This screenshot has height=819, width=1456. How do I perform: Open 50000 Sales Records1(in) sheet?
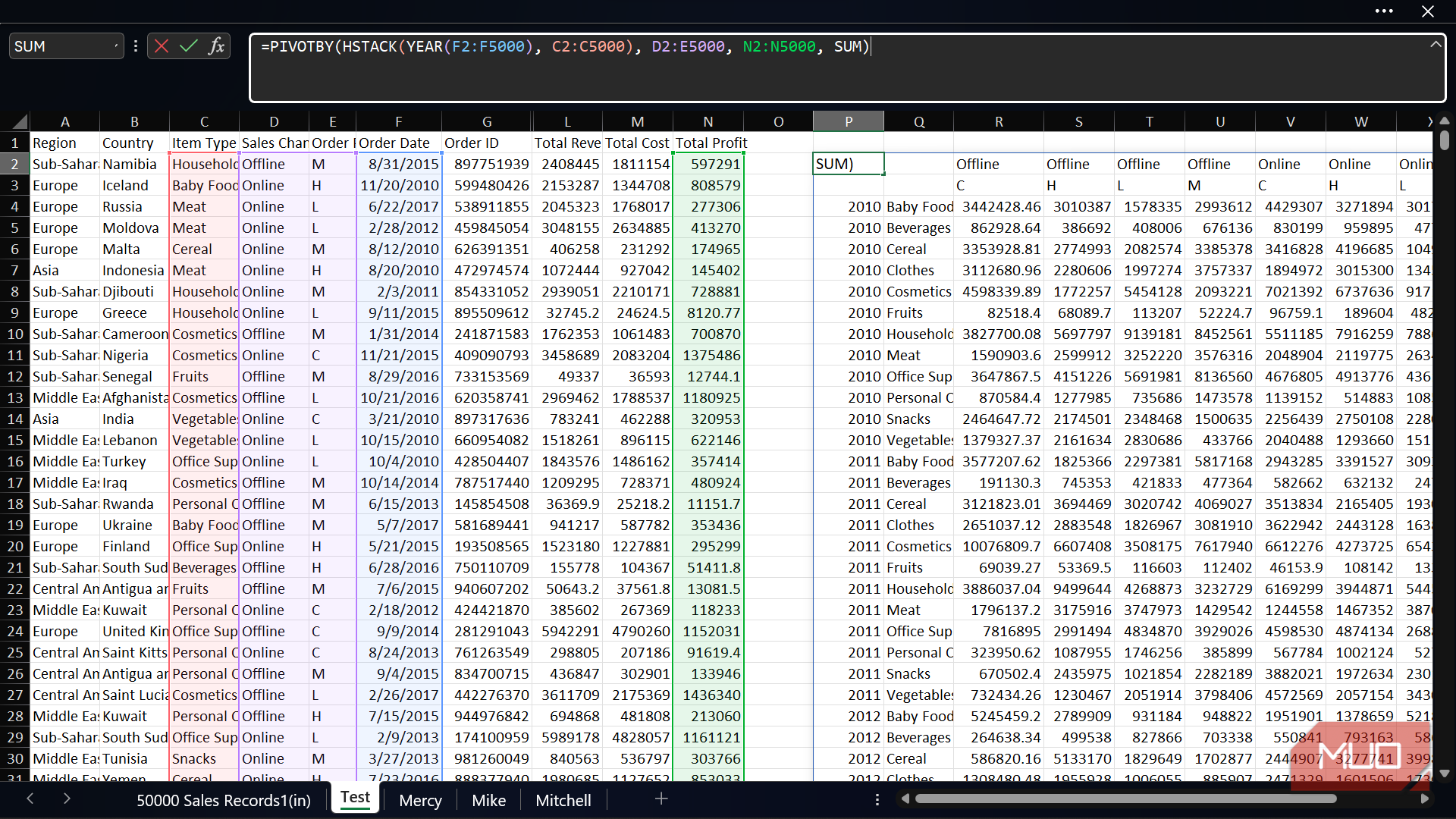223,800
